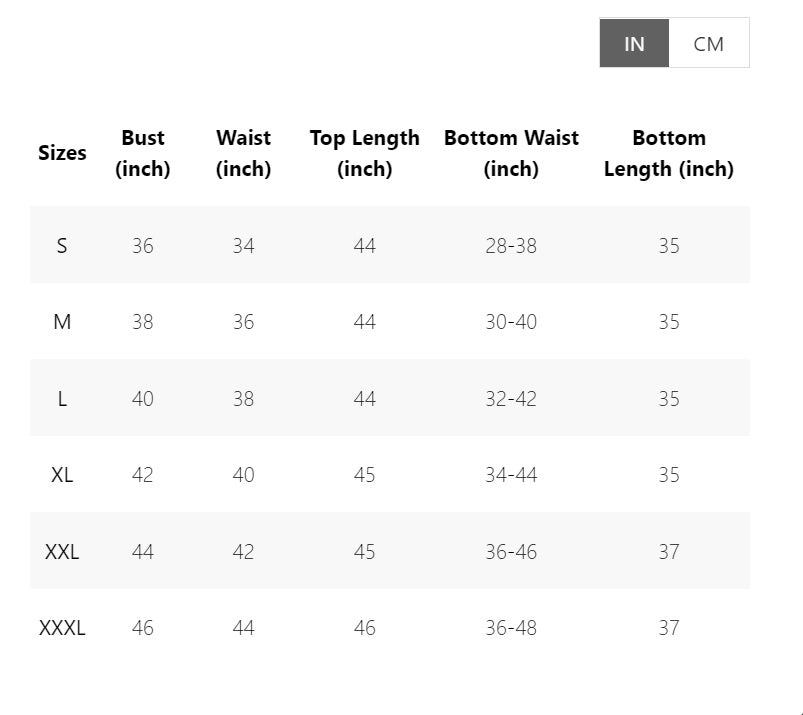Select the 36-48 bottom waist cell
Viewport: 803px width, 715px height.
(511, 628)
